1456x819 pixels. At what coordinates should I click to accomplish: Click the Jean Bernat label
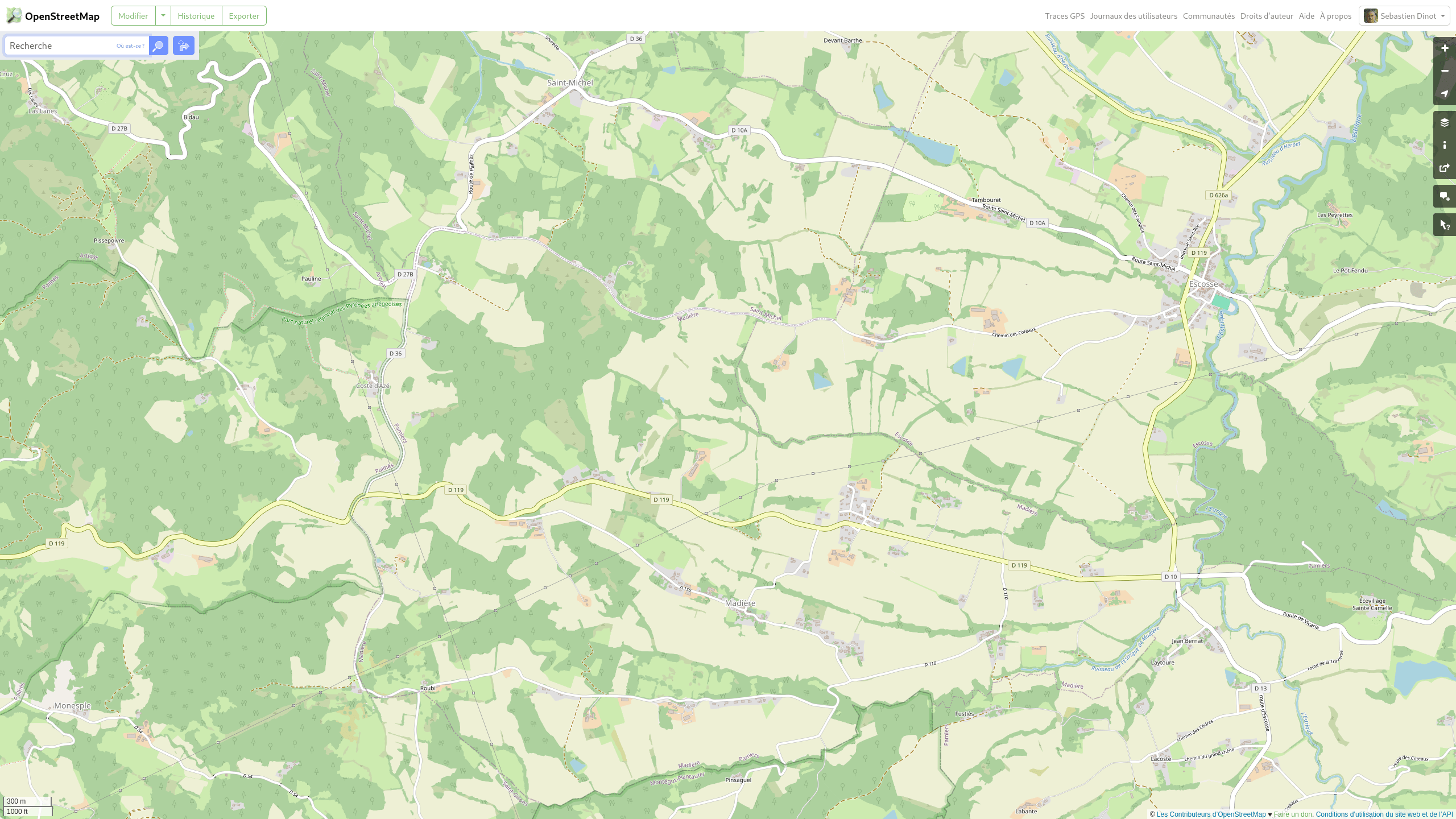[1188, 641]
